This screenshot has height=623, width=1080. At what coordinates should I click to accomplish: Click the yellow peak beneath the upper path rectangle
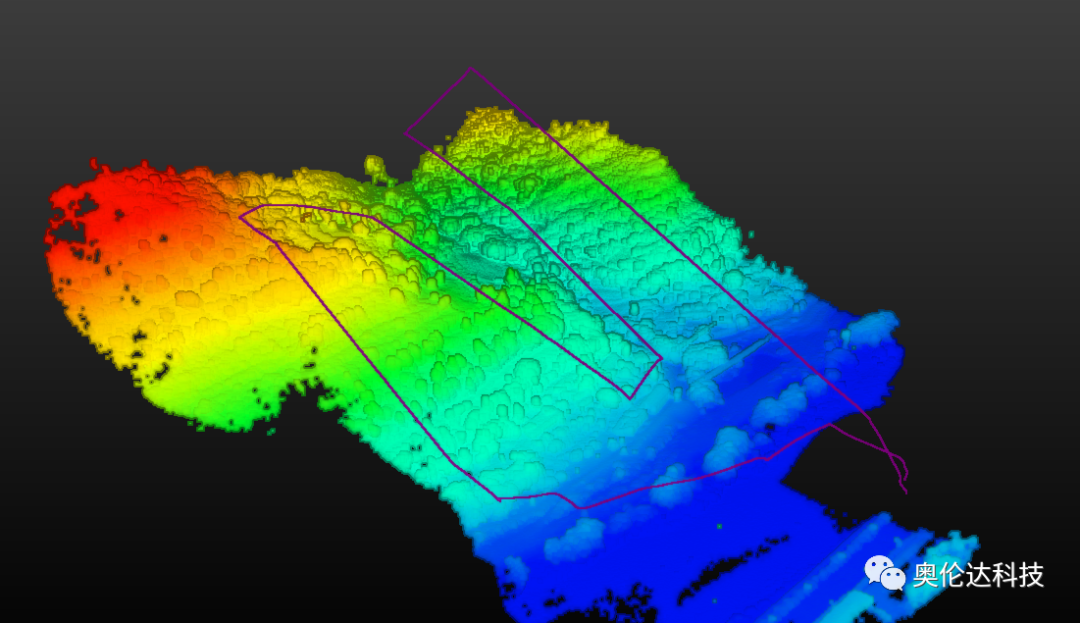490,125
